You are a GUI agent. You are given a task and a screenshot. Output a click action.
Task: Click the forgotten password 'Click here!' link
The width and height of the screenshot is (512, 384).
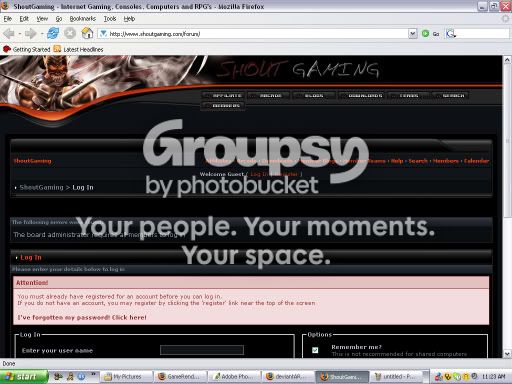point(129,317)
